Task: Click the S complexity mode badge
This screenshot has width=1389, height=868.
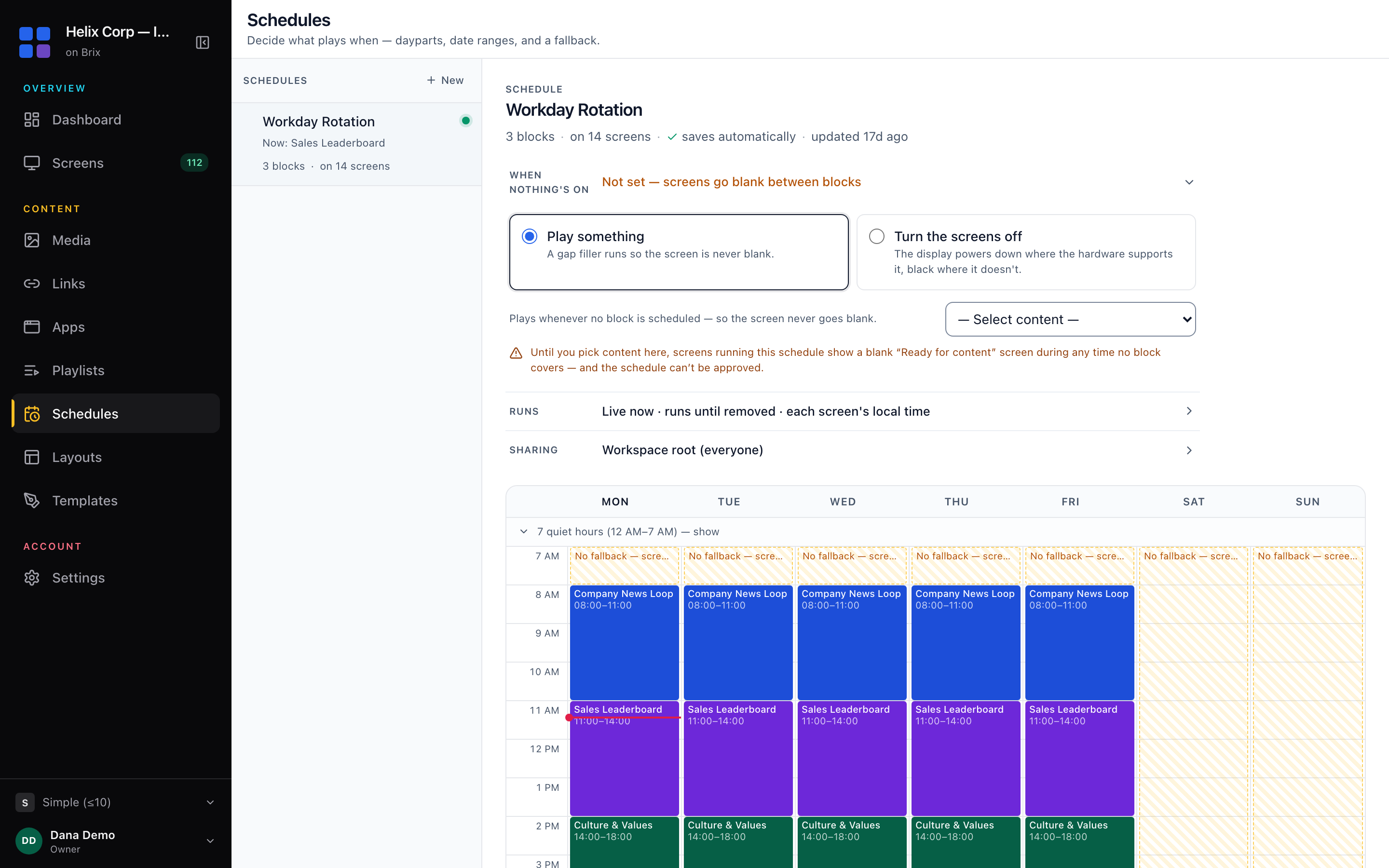Action: [25, 802]
